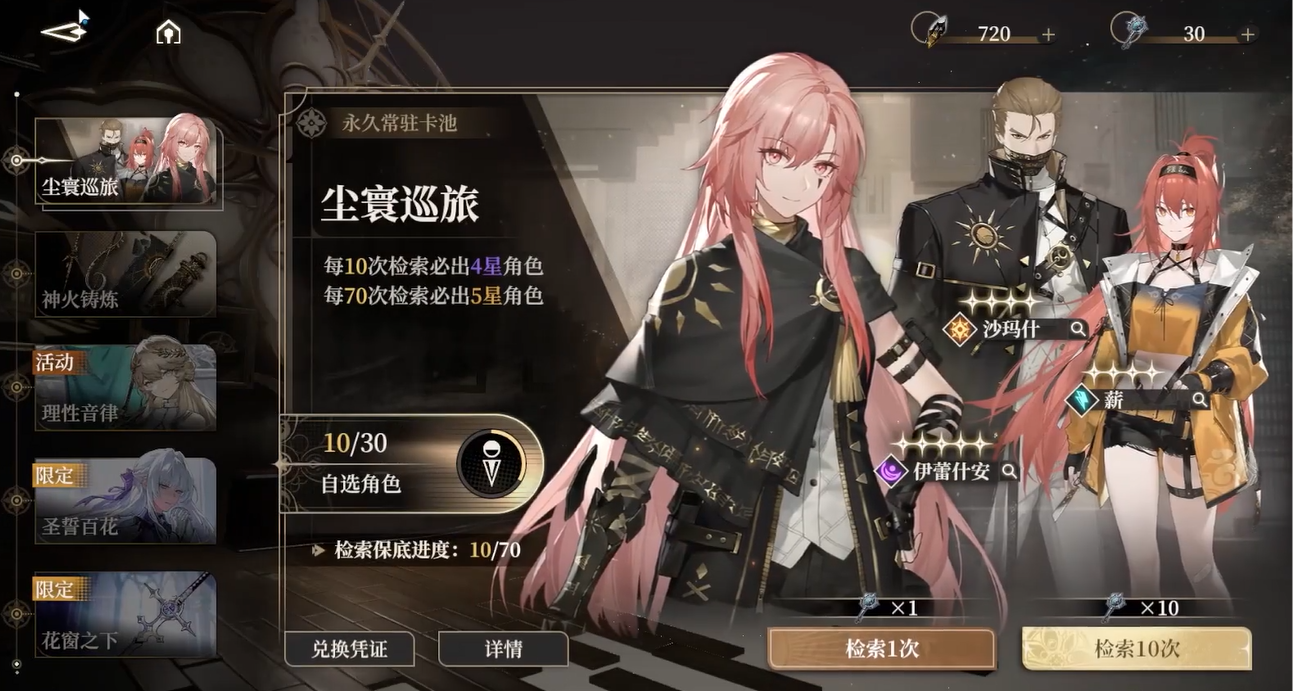Choose the limited 圣誓百花 banner
The width and height of the screenshot is (1293, 691).
point(125,501)
